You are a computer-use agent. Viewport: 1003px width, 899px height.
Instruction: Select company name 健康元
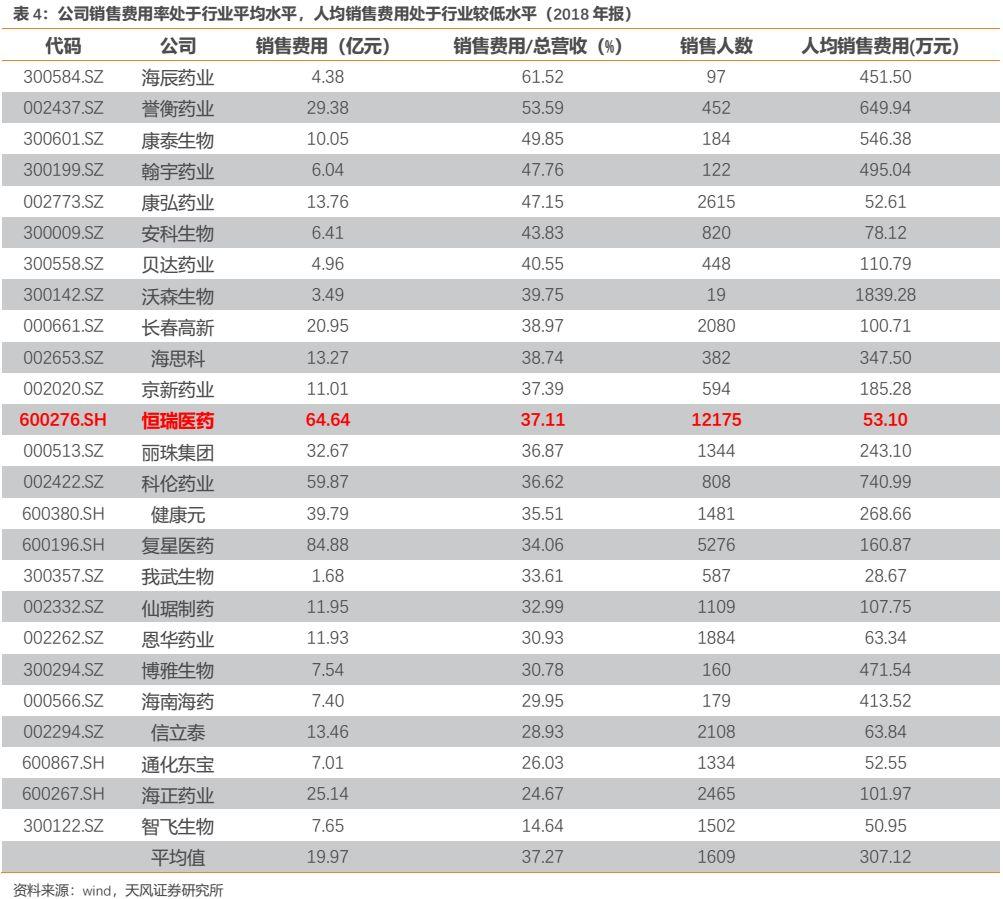[178, 514]
